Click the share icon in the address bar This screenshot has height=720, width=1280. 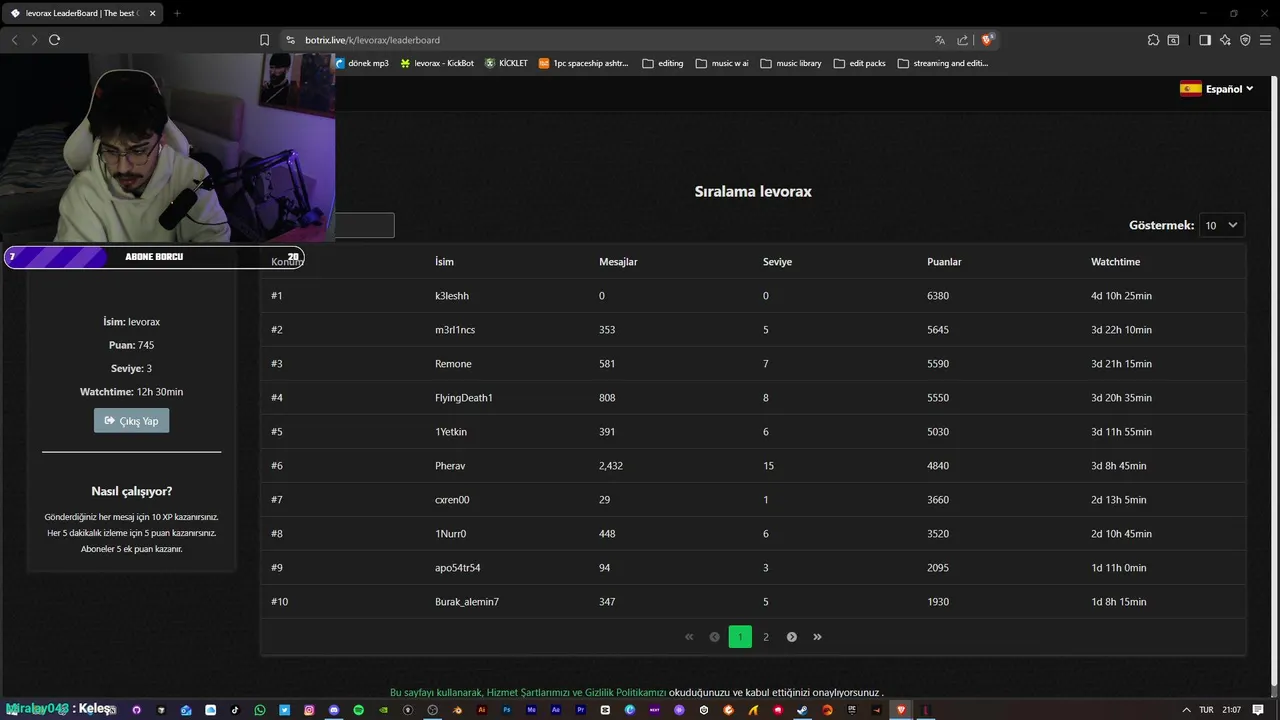(x=963, y=40)
